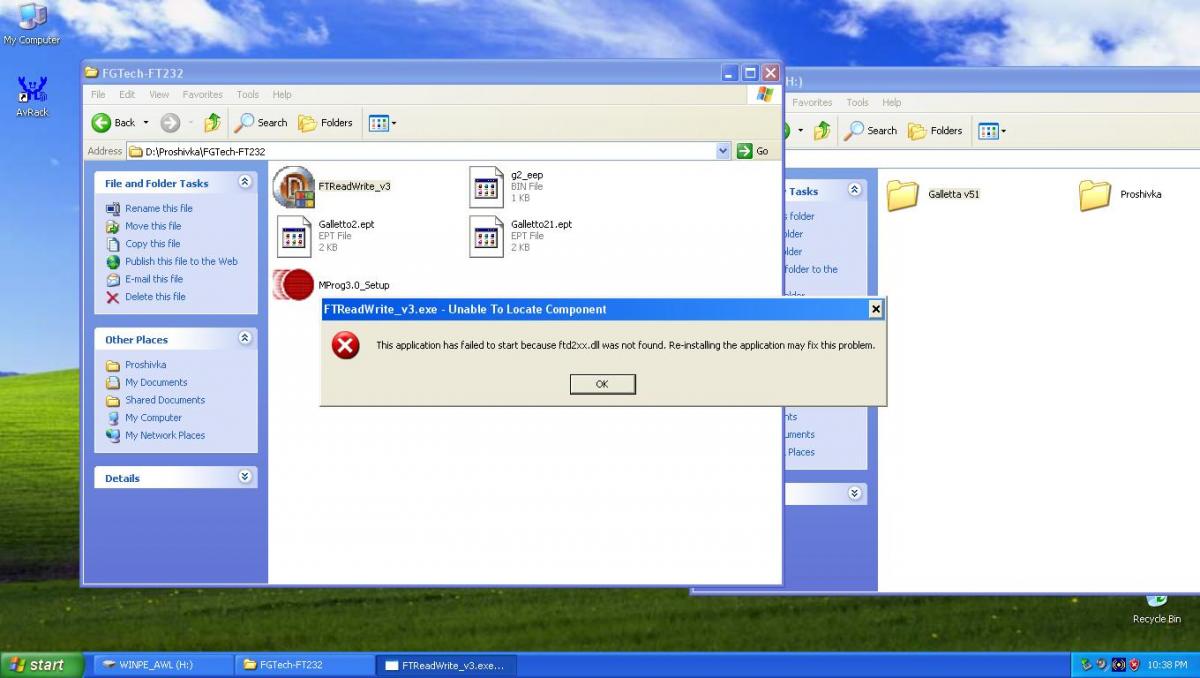Screen dimensions: 1200x678
Task: Click the system tray clock 10:38 PM
Action: (1168, 665)
